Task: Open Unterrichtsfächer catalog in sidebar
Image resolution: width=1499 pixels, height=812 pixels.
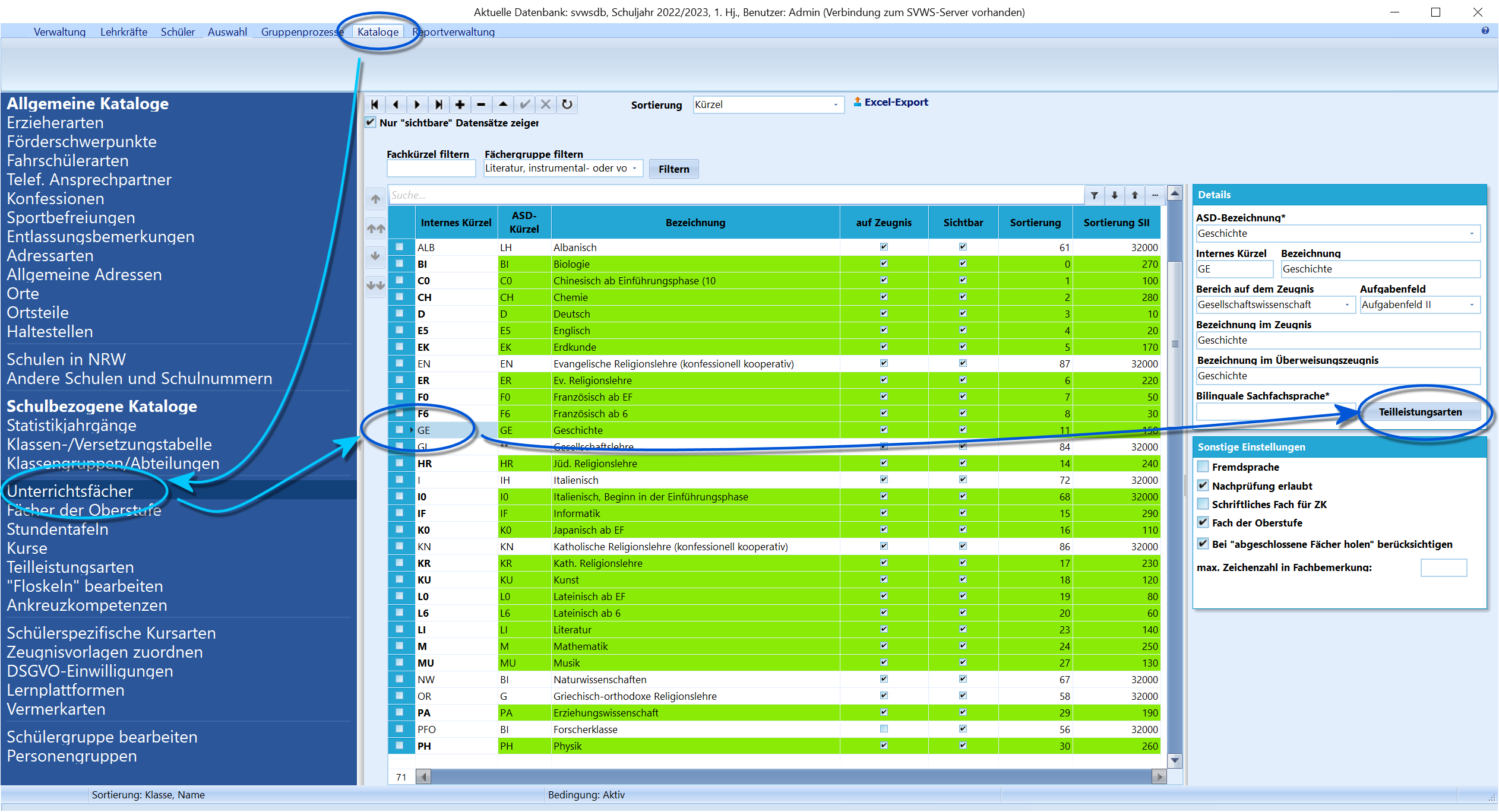Action: click(69, 491)
